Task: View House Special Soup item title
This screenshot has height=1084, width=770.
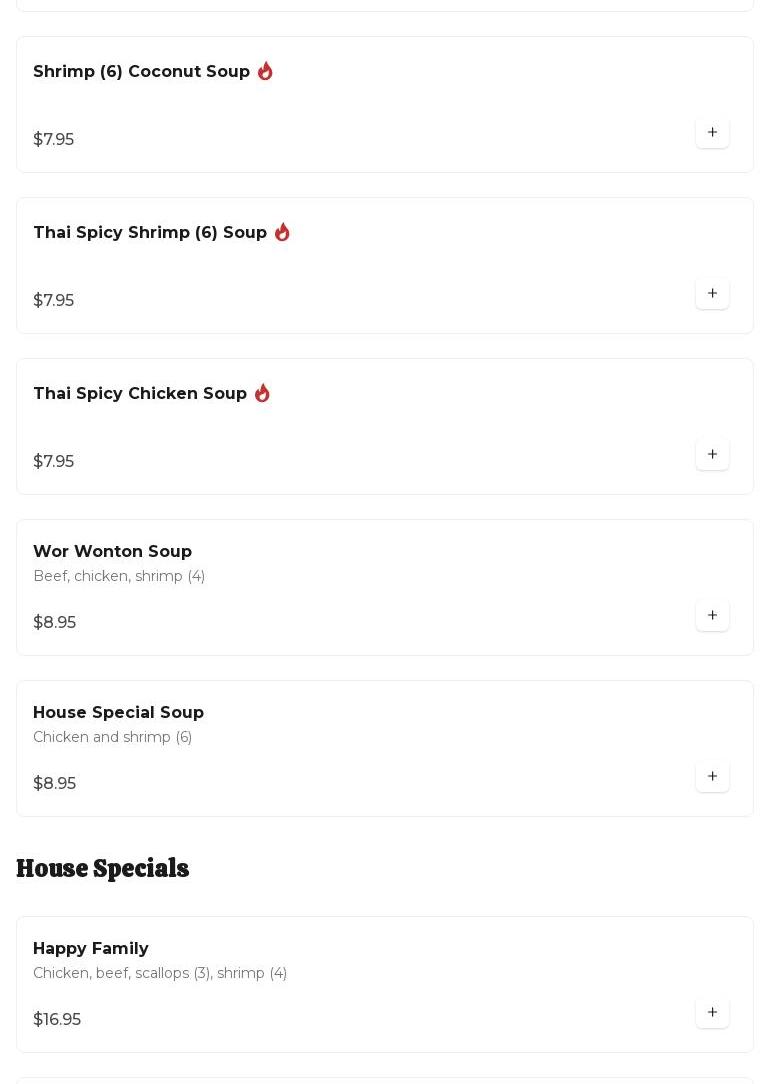Action: click(118, 713)
